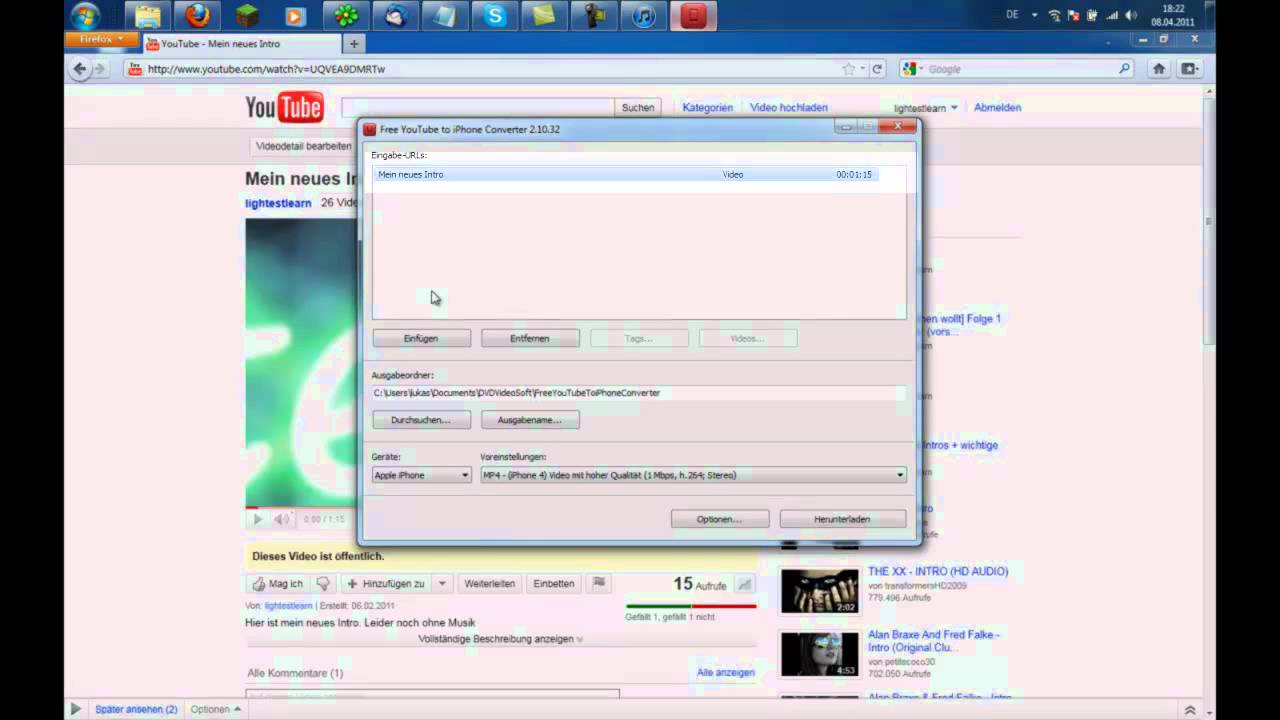Click Mag ich like button
Viewport: 1280px width, 720px height.
277,583
